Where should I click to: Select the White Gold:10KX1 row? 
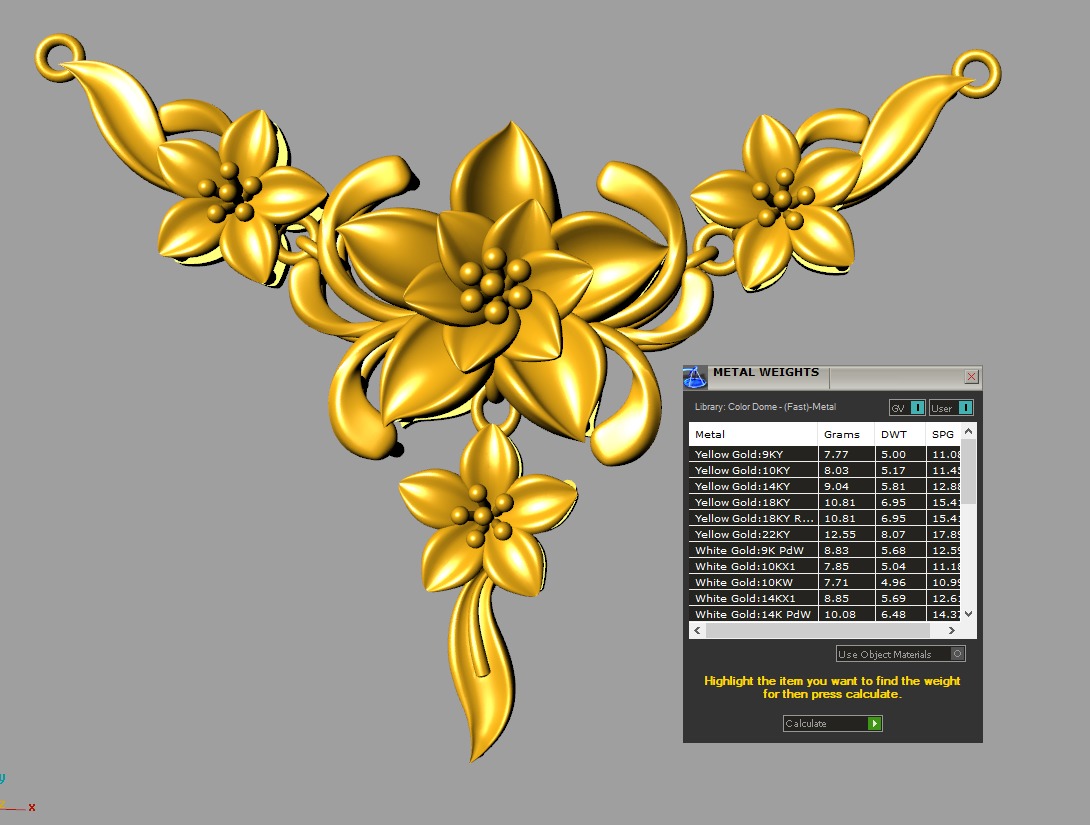tap(824, 566)
